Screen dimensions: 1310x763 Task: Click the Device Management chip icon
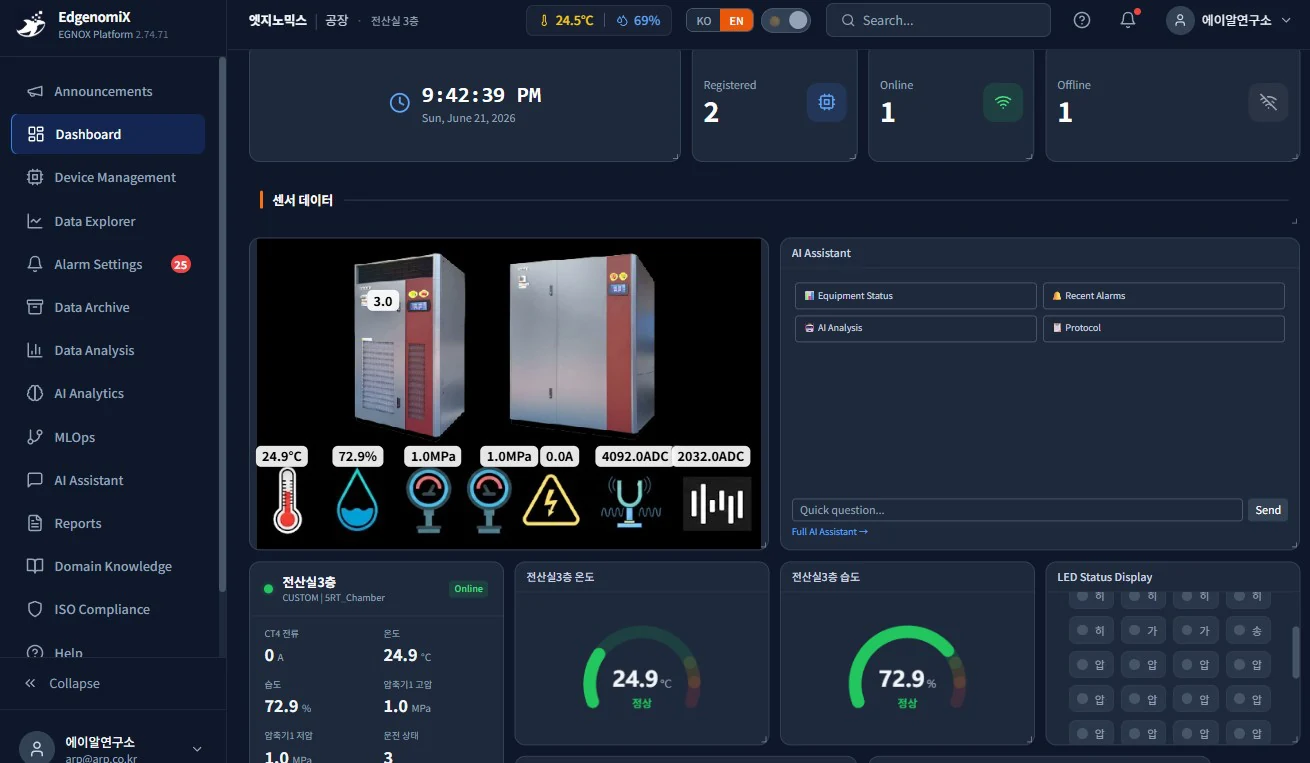pyautogui.click(x=35, y=177)
